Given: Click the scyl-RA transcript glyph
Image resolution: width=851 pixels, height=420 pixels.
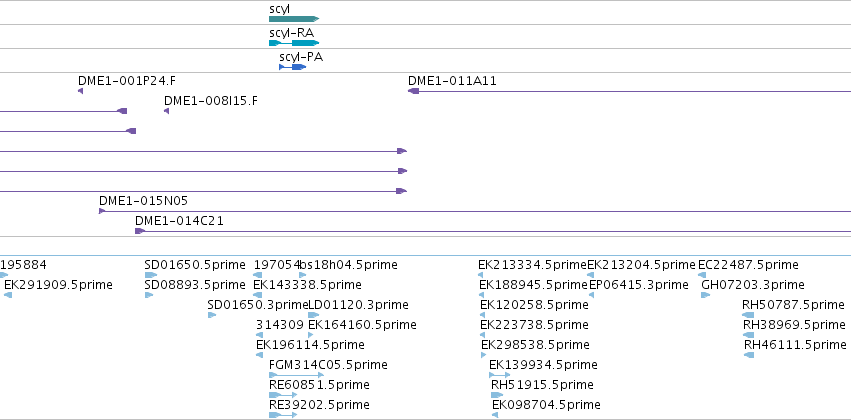Looking at the screenshot, I should tap(294, 43).
